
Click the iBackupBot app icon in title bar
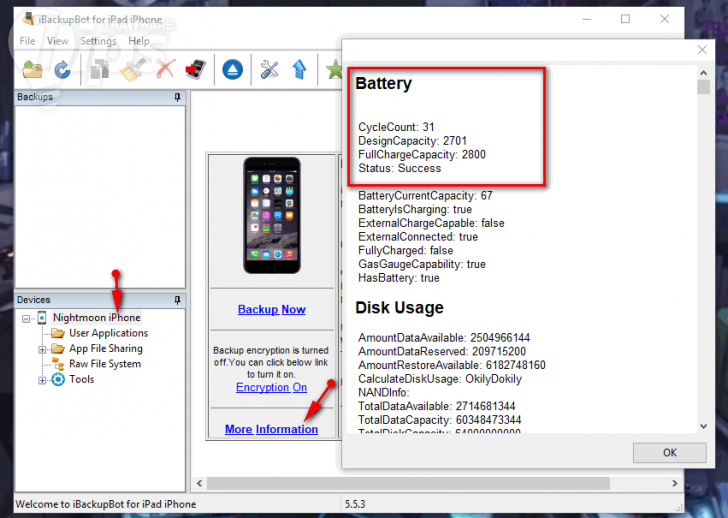click(x=29, y=19)
